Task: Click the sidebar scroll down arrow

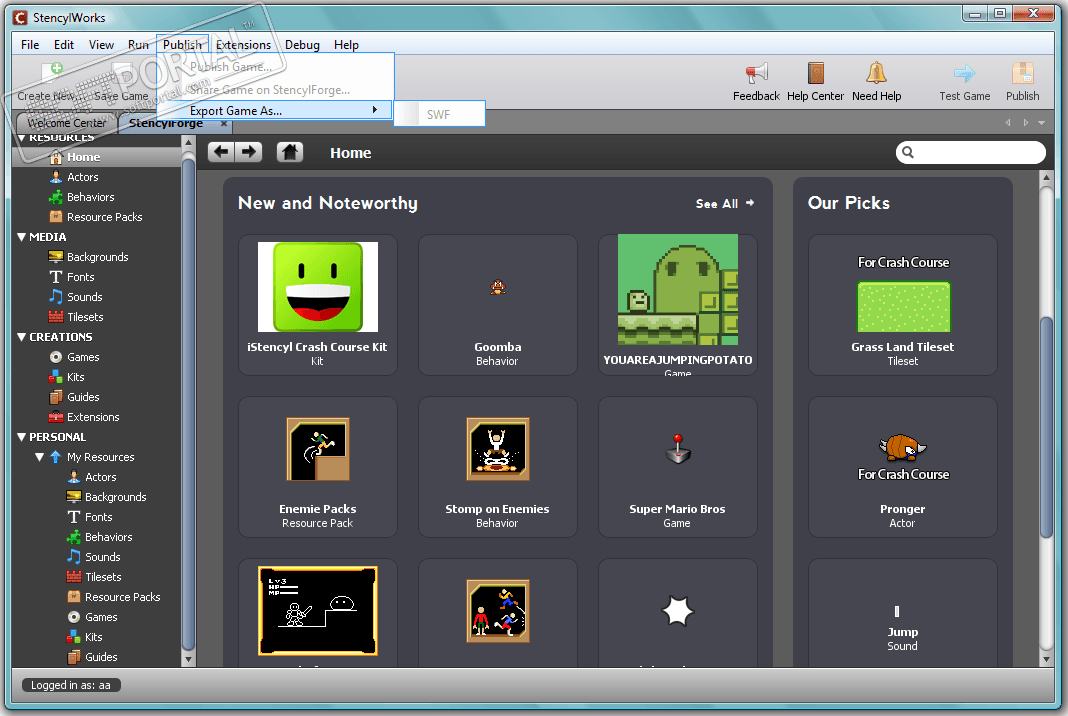Action: tap(189, 659)
